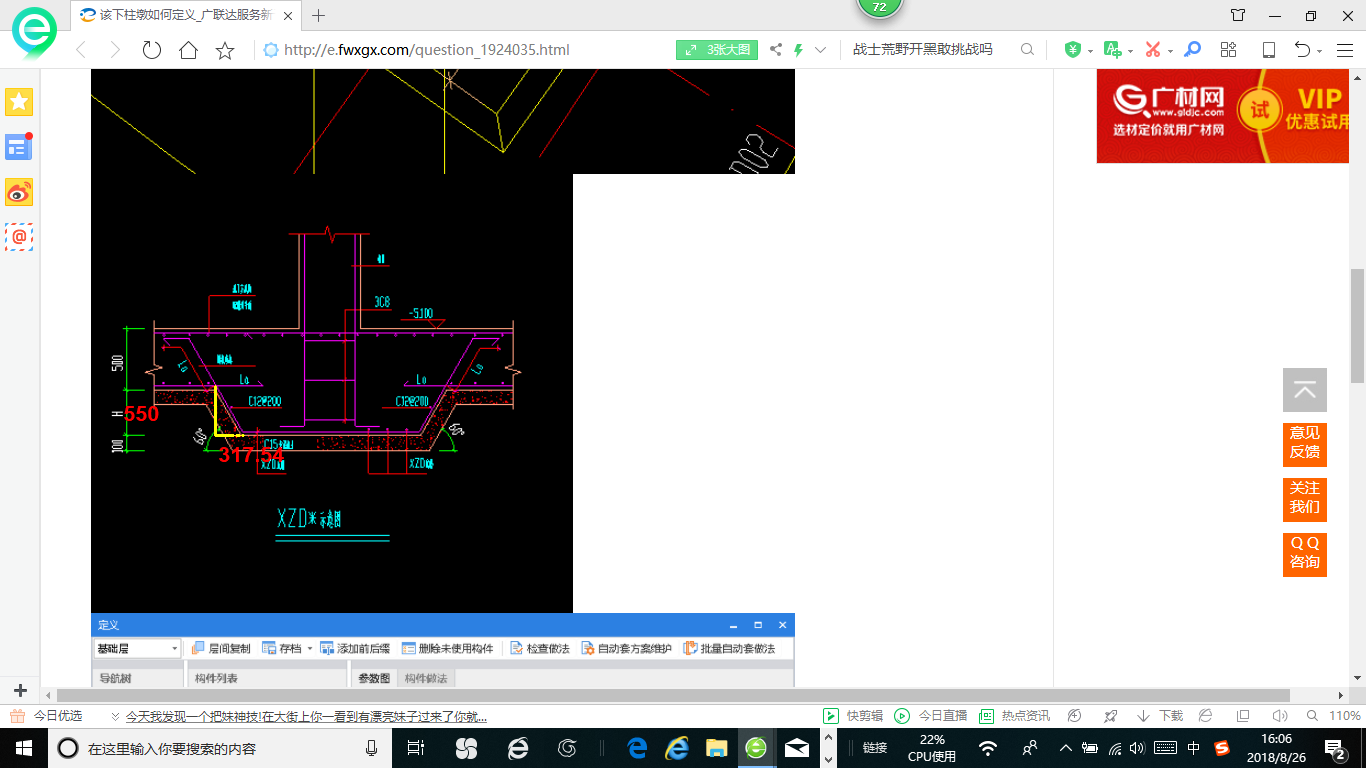Click the horizontal page scrollbar thumb
Screen dimensions: 1366x768
673,695
